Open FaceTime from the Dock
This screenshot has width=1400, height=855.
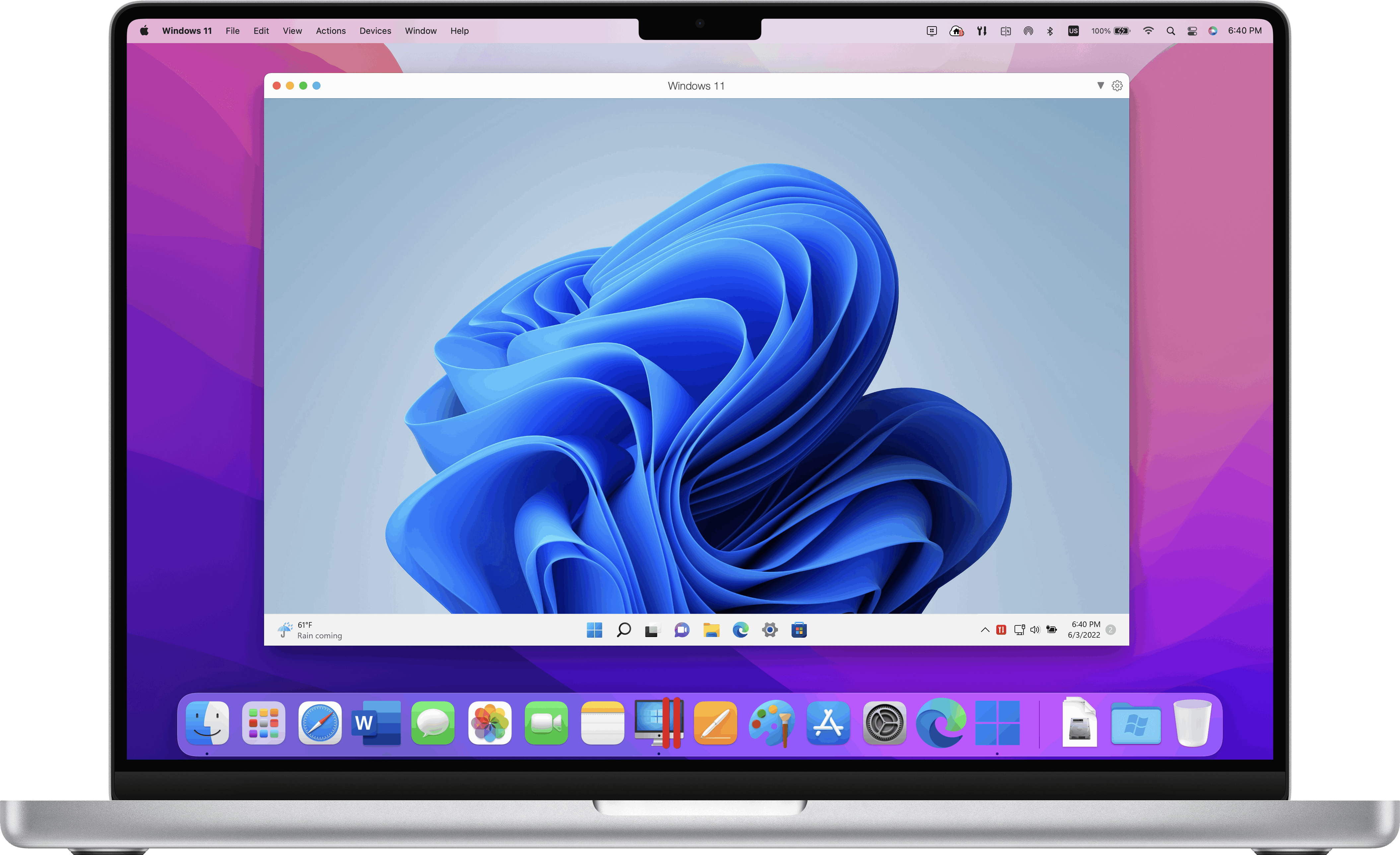pyautogui.click(x=546, y=723)
